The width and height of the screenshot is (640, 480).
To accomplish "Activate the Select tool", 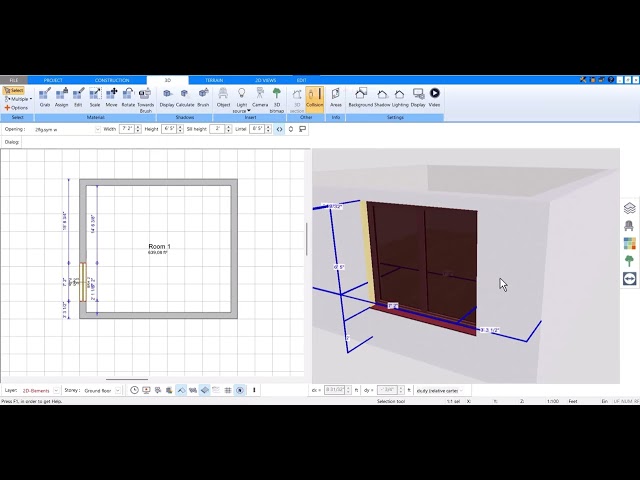I will pos(14,90).
